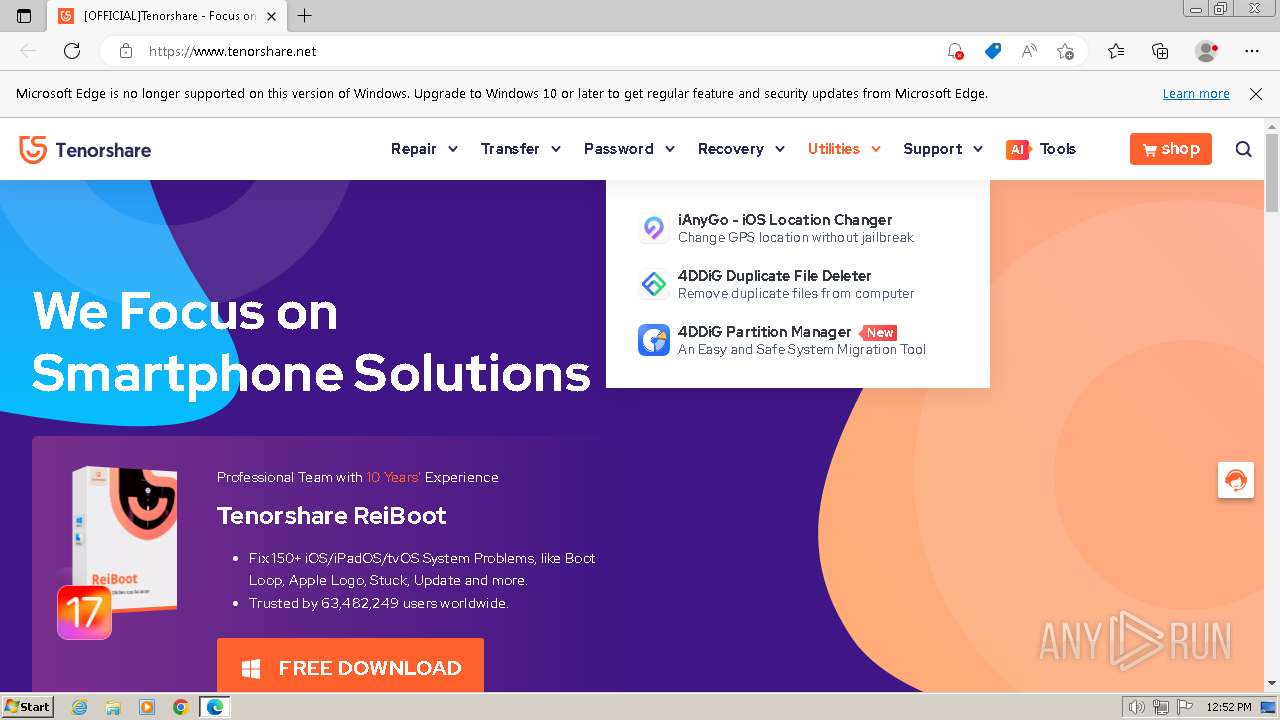
Task: Open 4DDiG Partition Manager entry
Action: 765,332
